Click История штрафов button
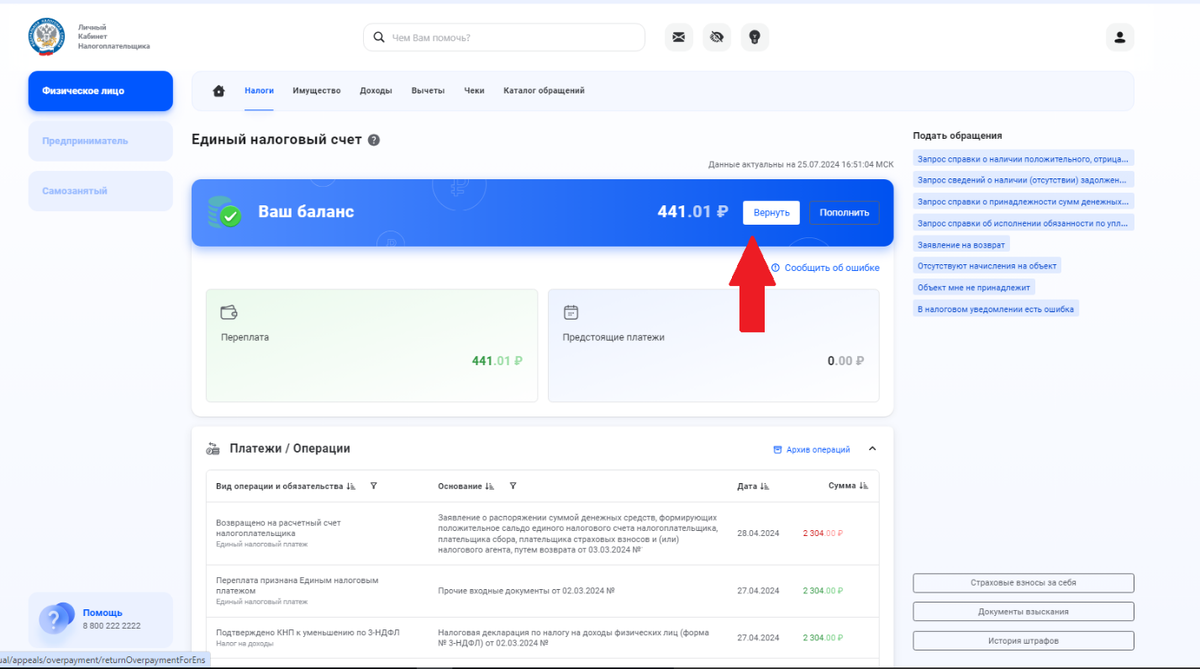This screenshot has width=1200, height=669. tap(1023, 640)
